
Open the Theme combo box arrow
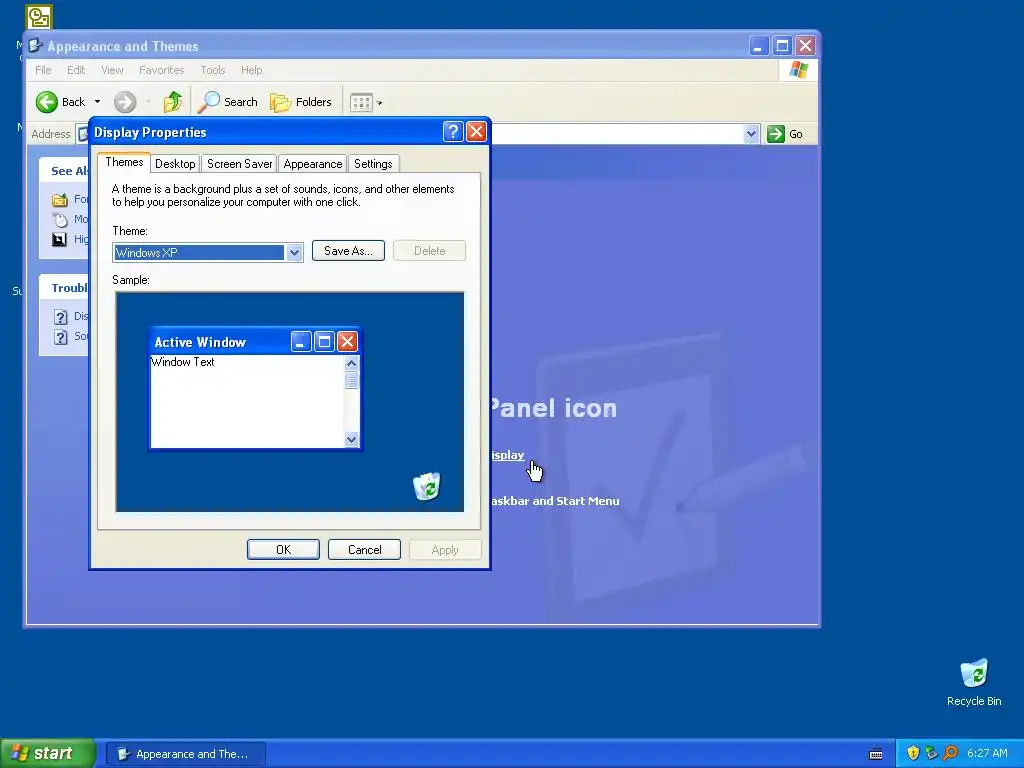coord(294,253)
